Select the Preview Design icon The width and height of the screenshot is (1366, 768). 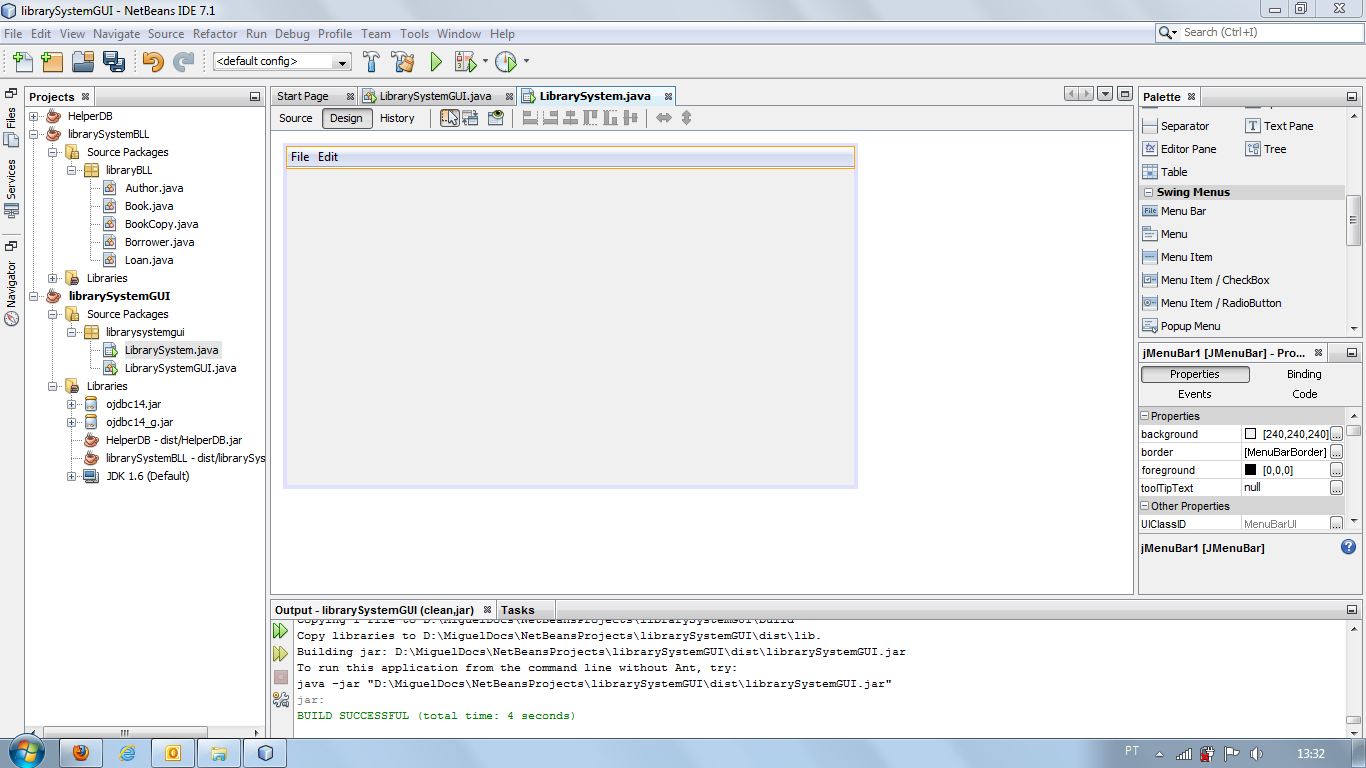point(494,118)
